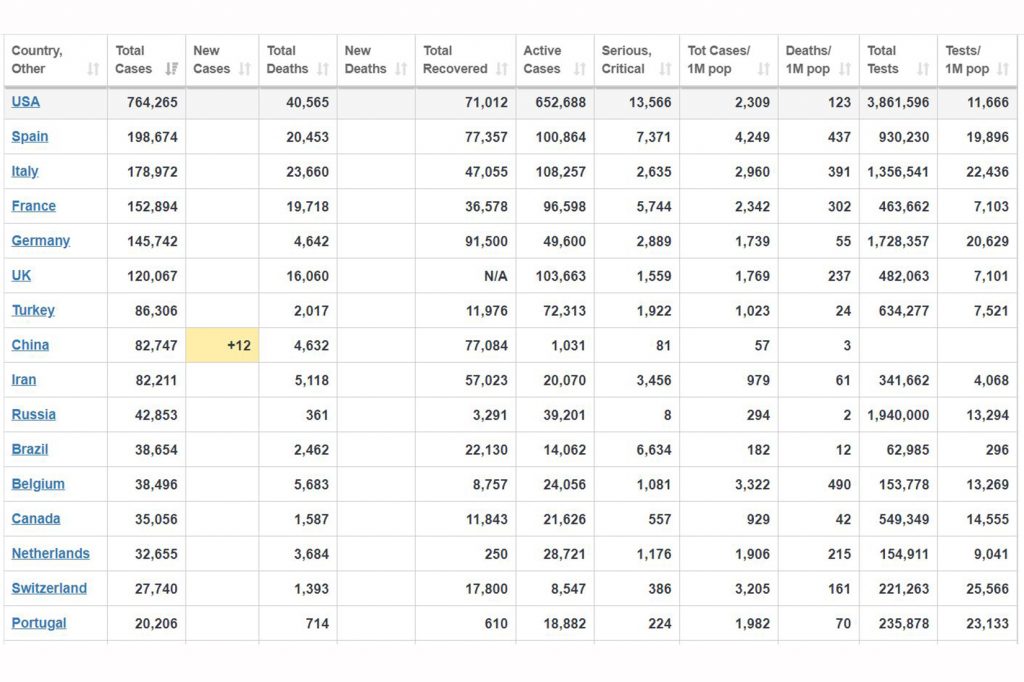Sort table by Total Recovered arrows

(501, 69)
